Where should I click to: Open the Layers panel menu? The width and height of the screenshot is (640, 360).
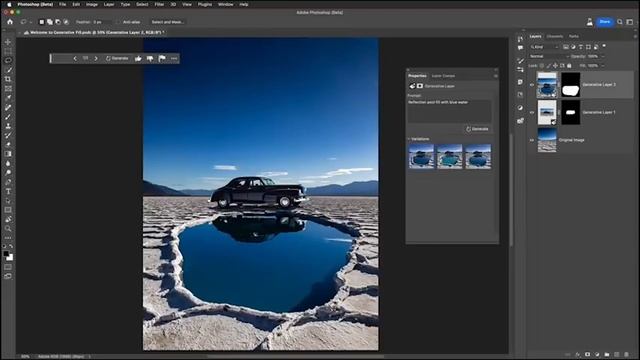tap(635, 36)
